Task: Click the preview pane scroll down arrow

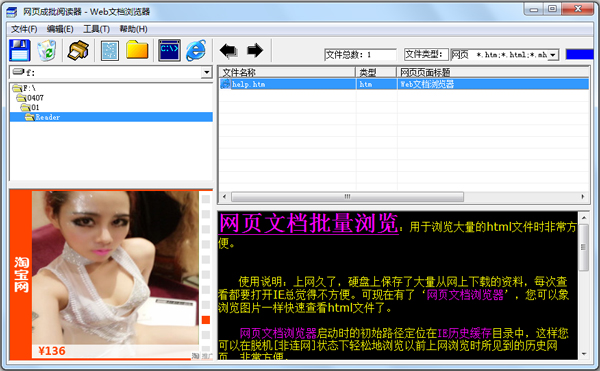Action: 584,354
